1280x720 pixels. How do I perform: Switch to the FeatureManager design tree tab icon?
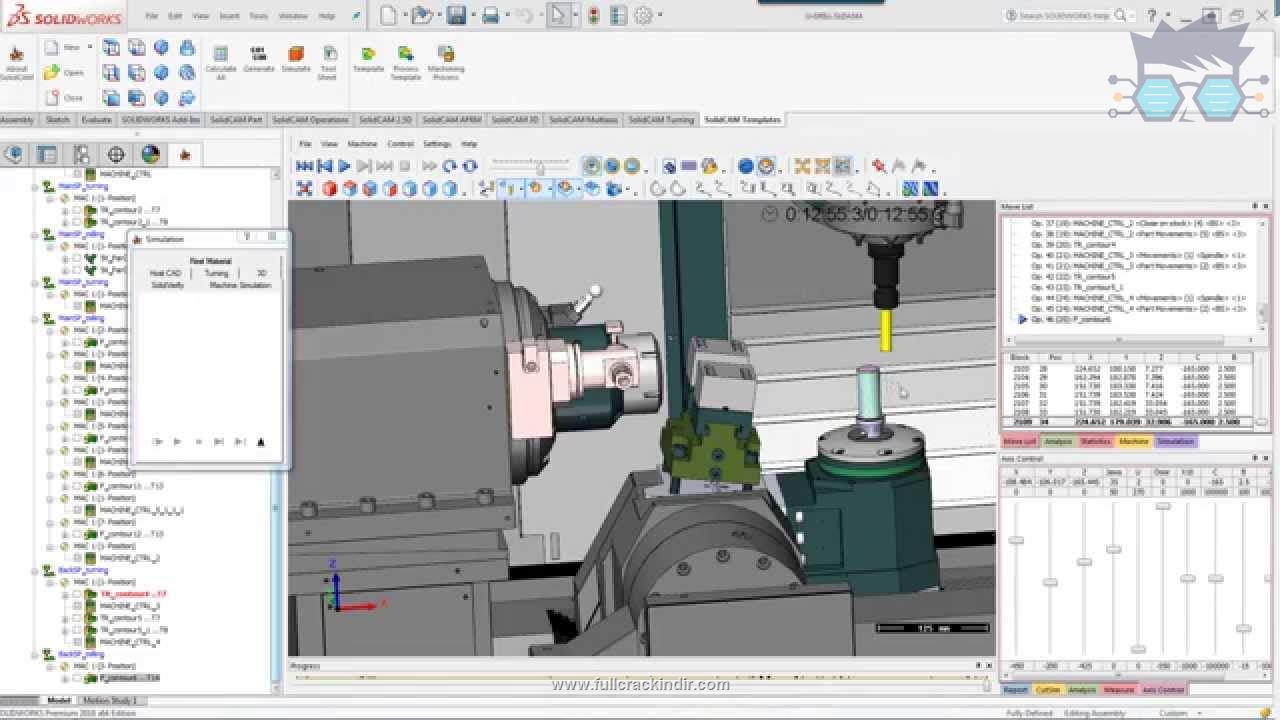[13, 154]
